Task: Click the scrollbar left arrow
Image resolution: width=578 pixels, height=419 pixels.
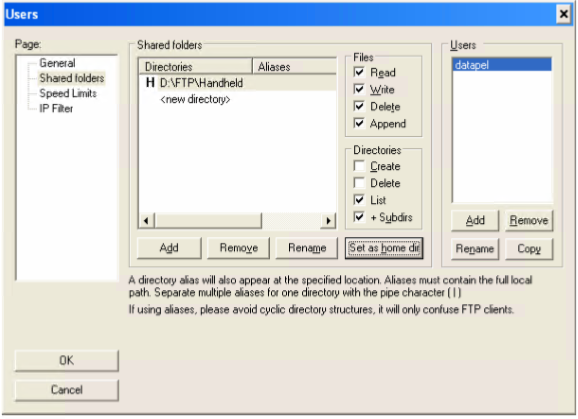Action: click(x=146, y=221)
